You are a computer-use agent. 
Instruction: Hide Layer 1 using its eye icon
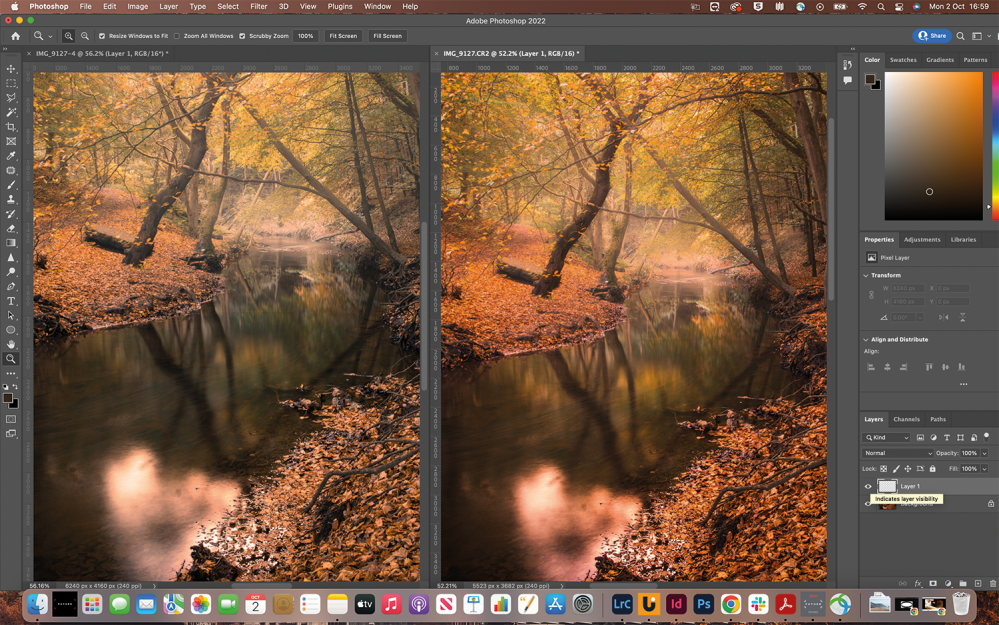pos(868,486)
